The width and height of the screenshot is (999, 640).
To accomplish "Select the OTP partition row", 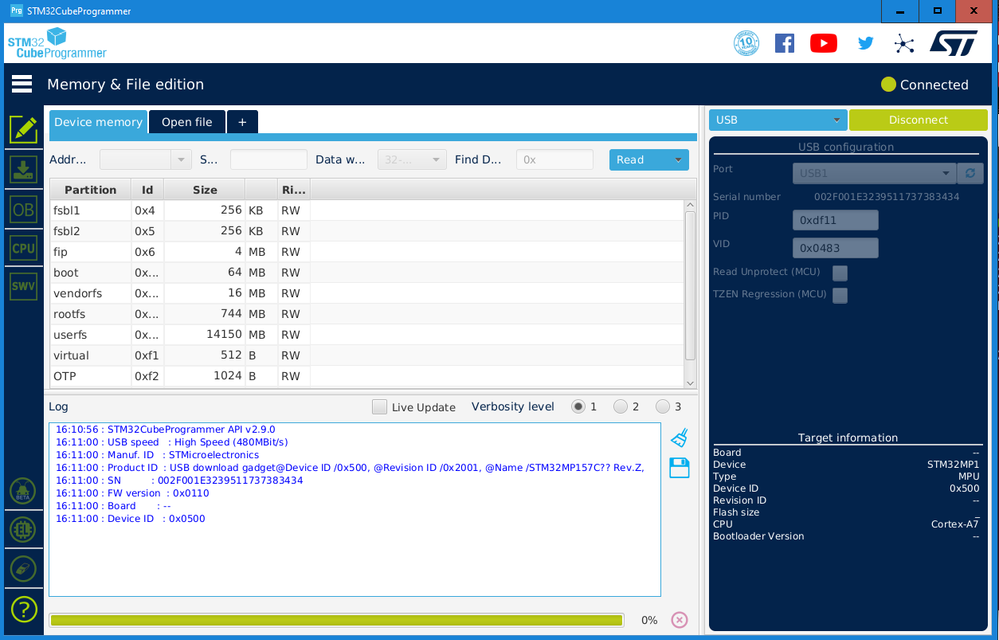I will coord(367,376).
